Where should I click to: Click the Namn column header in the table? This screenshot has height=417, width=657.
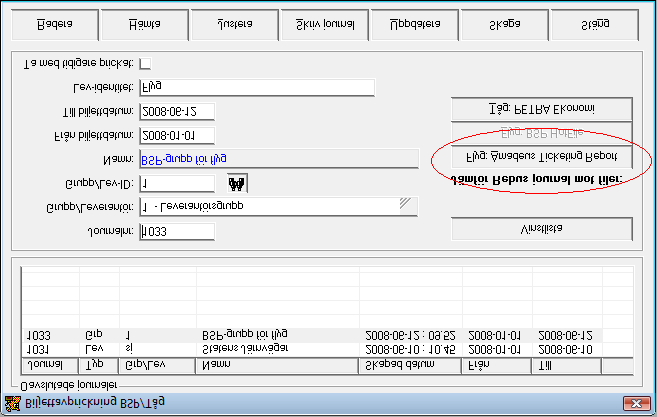point(277,365)
